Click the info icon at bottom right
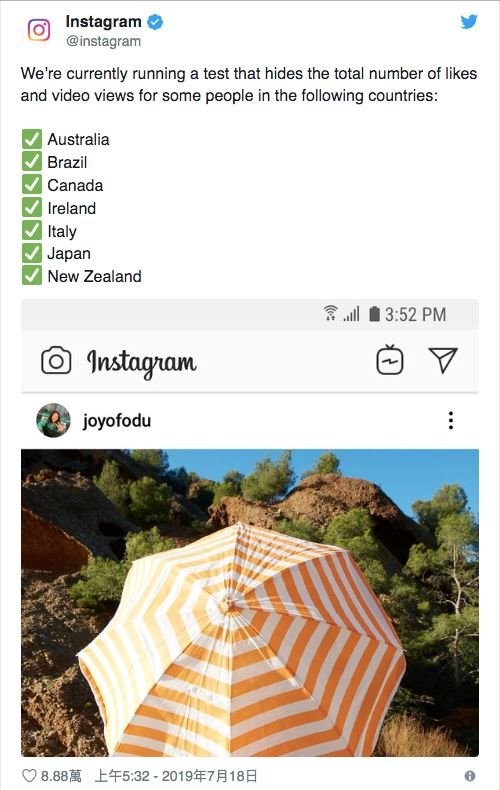This screenshot has height=790, width=500. (470, 776)
